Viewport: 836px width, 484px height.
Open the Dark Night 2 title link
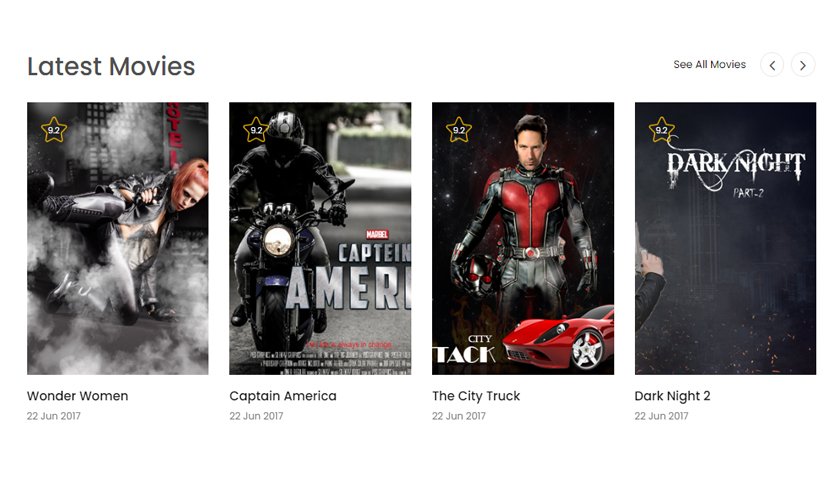672,396
